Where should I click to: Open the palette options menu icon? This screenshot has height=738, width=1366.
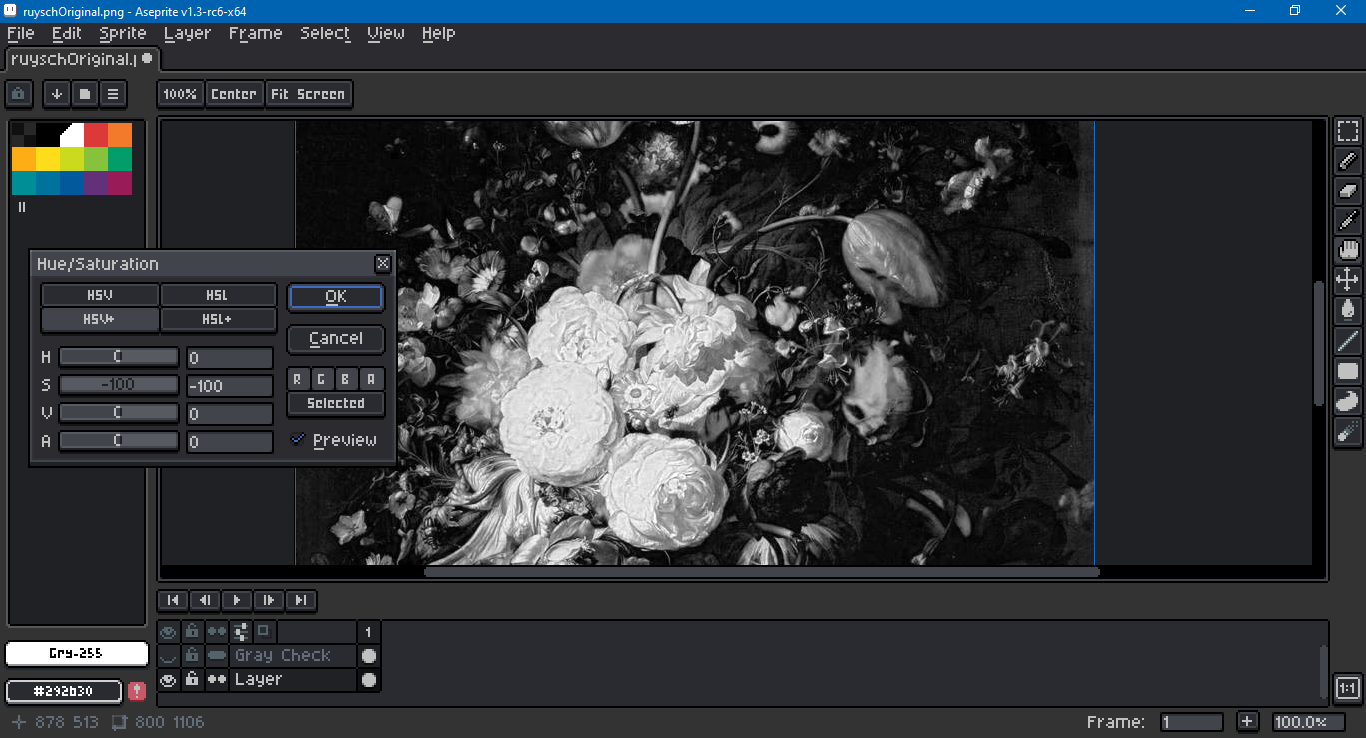[x=113, y=94]
